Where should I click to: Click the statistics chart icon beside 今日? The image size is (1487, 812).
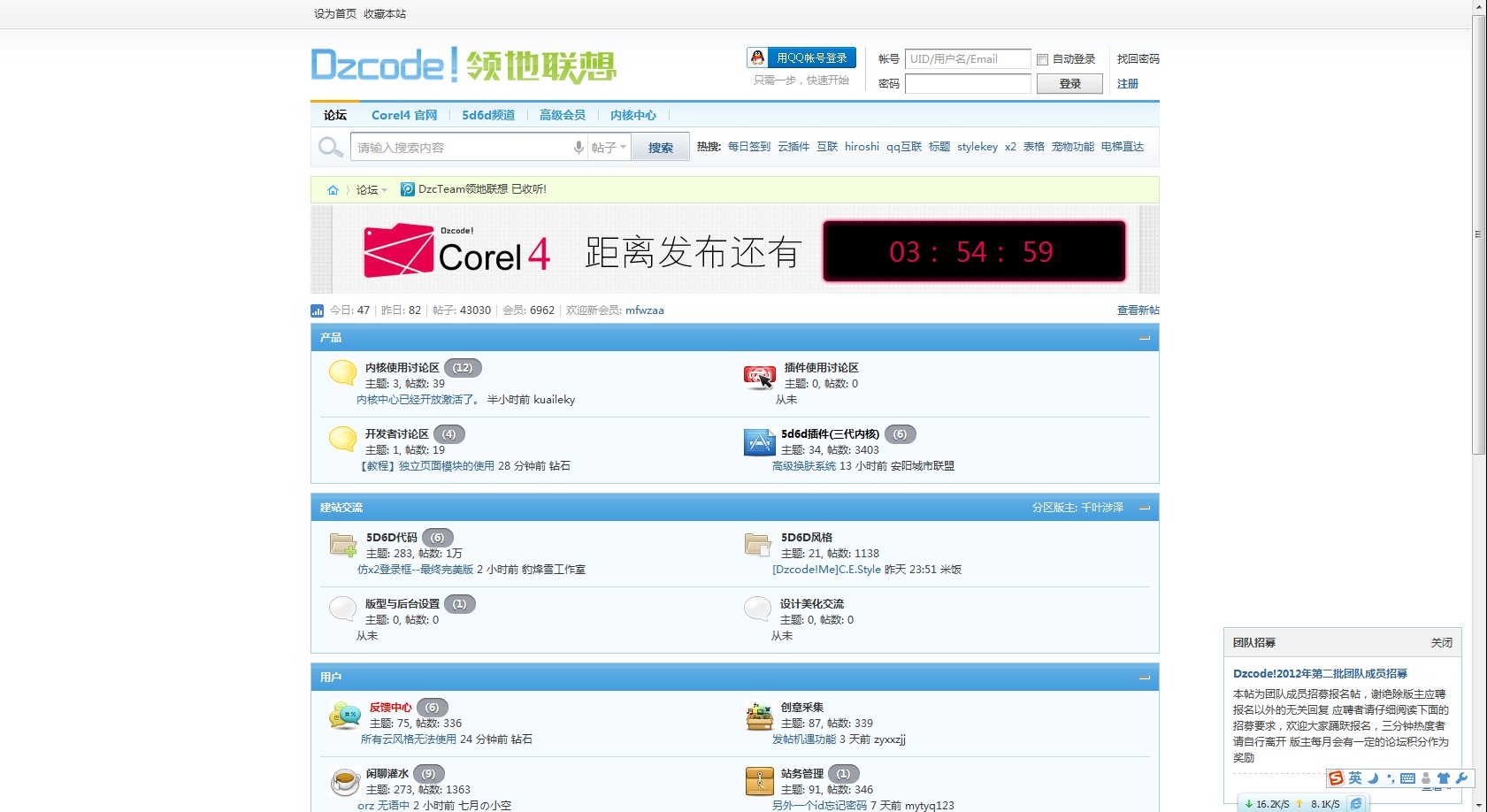click(x=318, y=310)
